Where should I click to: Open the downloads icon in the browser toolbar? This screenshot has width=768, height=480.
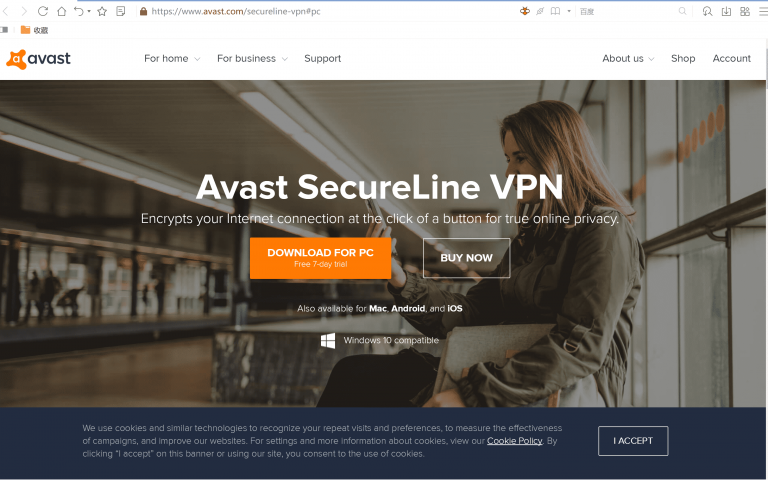(x=726, y=11)
